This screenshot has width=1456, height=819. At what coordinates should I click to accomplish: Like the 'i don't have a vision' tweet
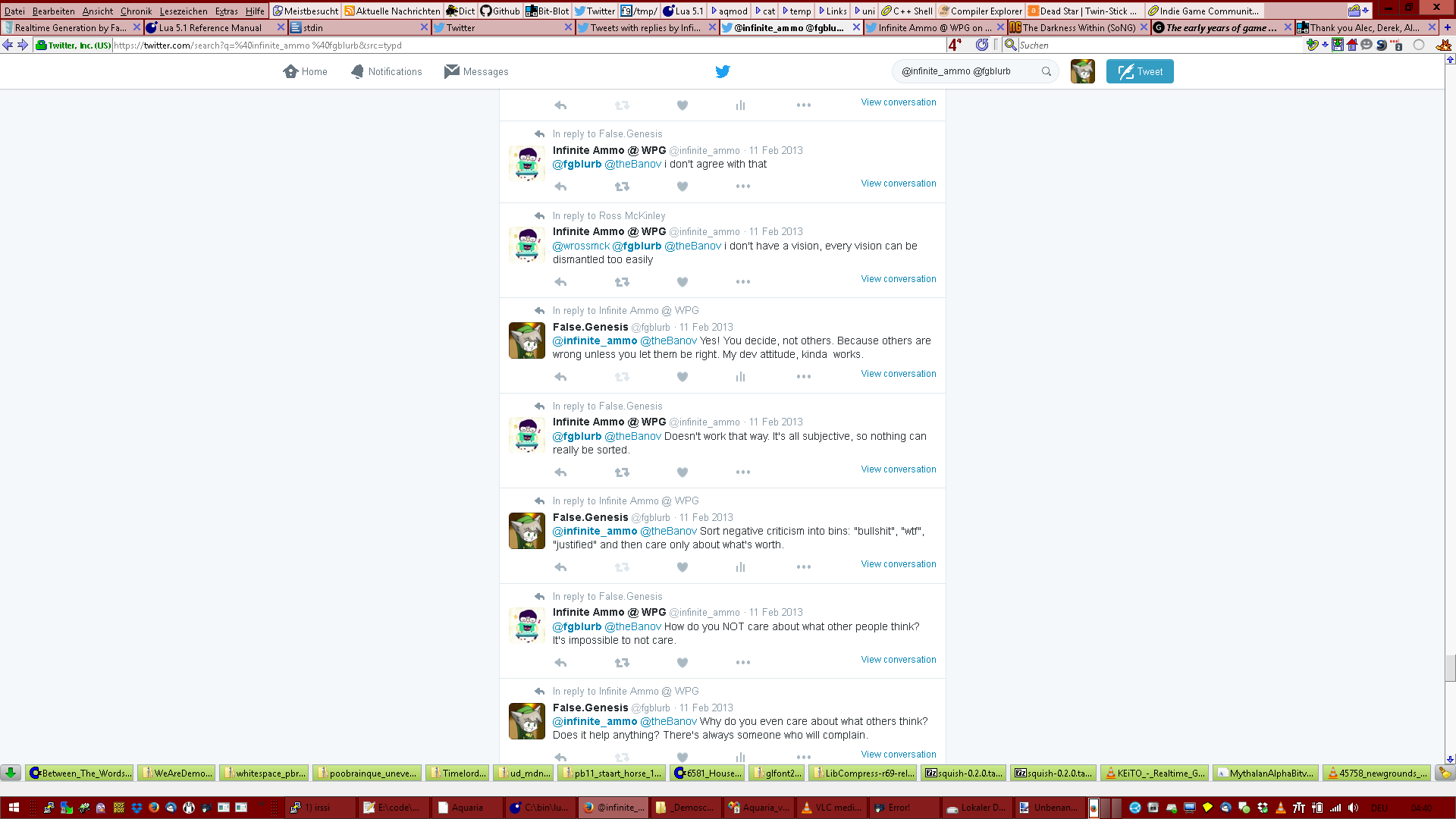(682, 282)
